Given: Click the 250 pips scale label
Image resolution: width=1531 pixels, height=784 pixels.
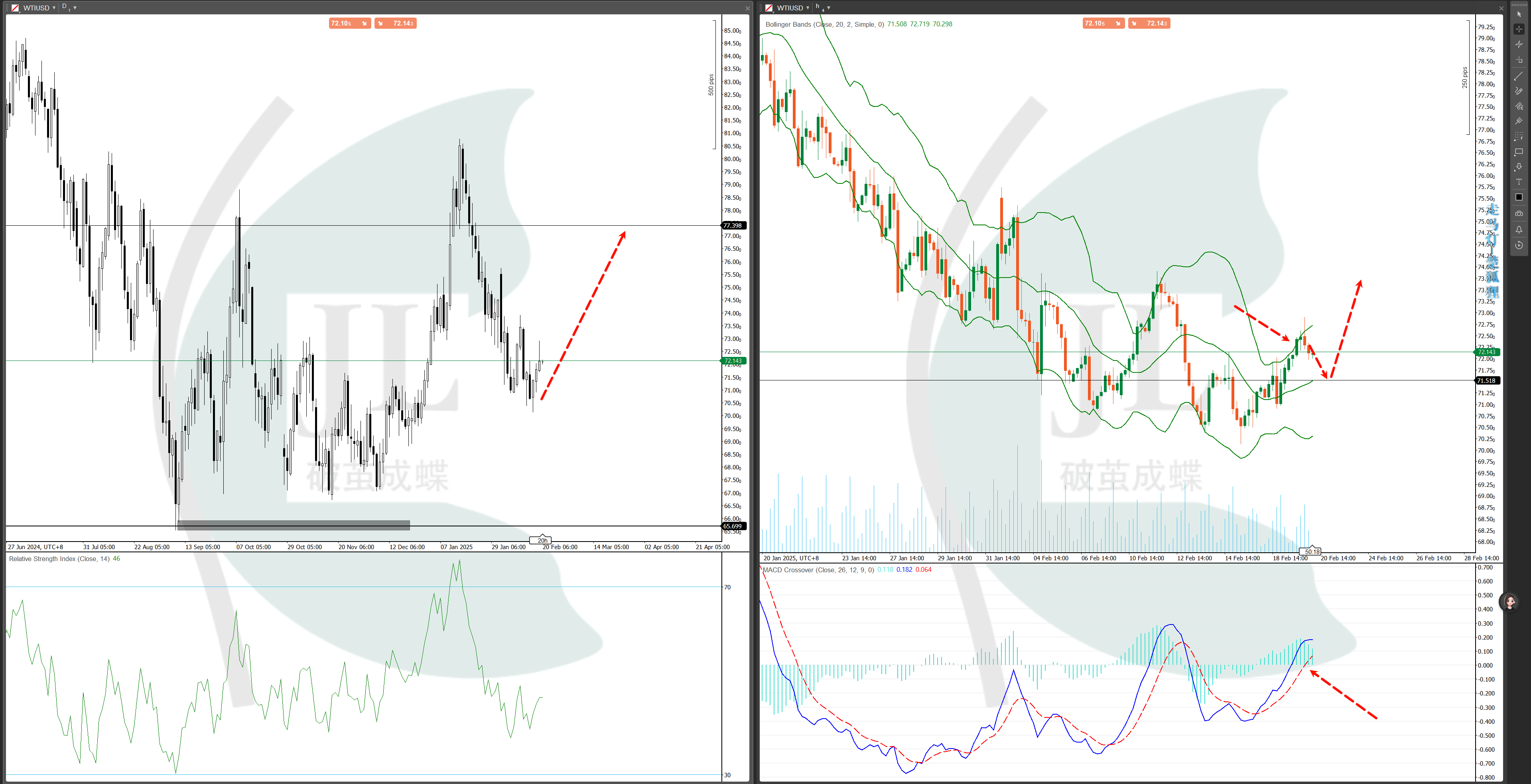Looking at the screenshot, I should pyautogui.click(x=1464, y=78).
